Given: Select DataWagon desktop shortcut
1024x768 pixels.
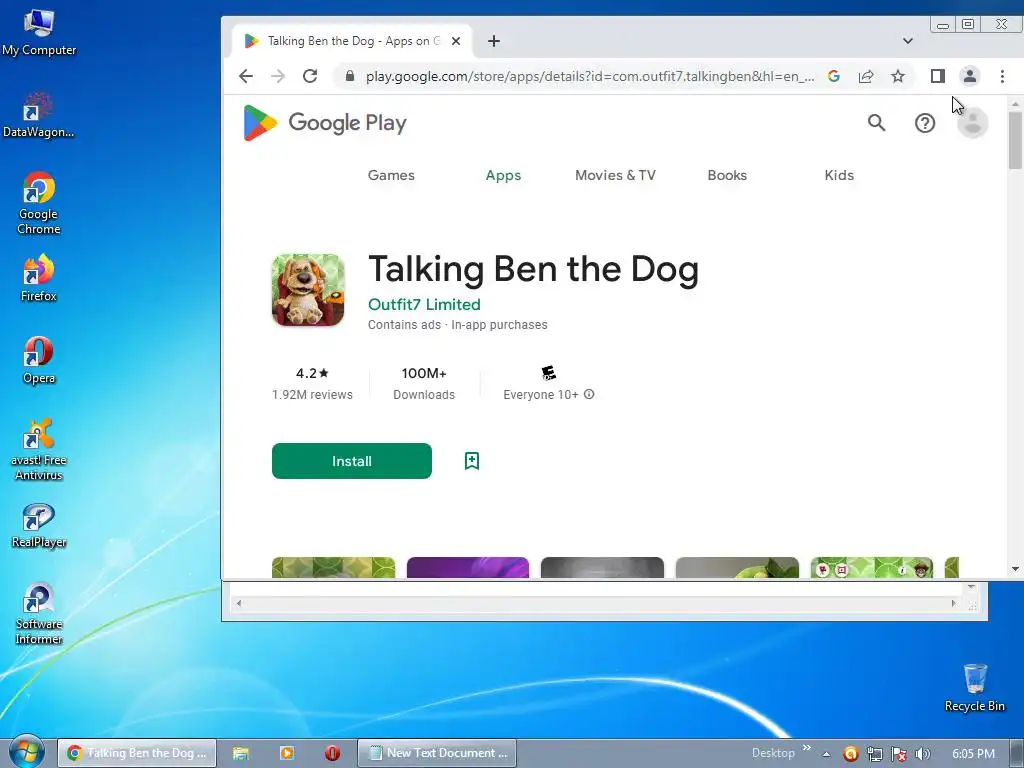Looking at the screenshot, I should pos(39,115).
